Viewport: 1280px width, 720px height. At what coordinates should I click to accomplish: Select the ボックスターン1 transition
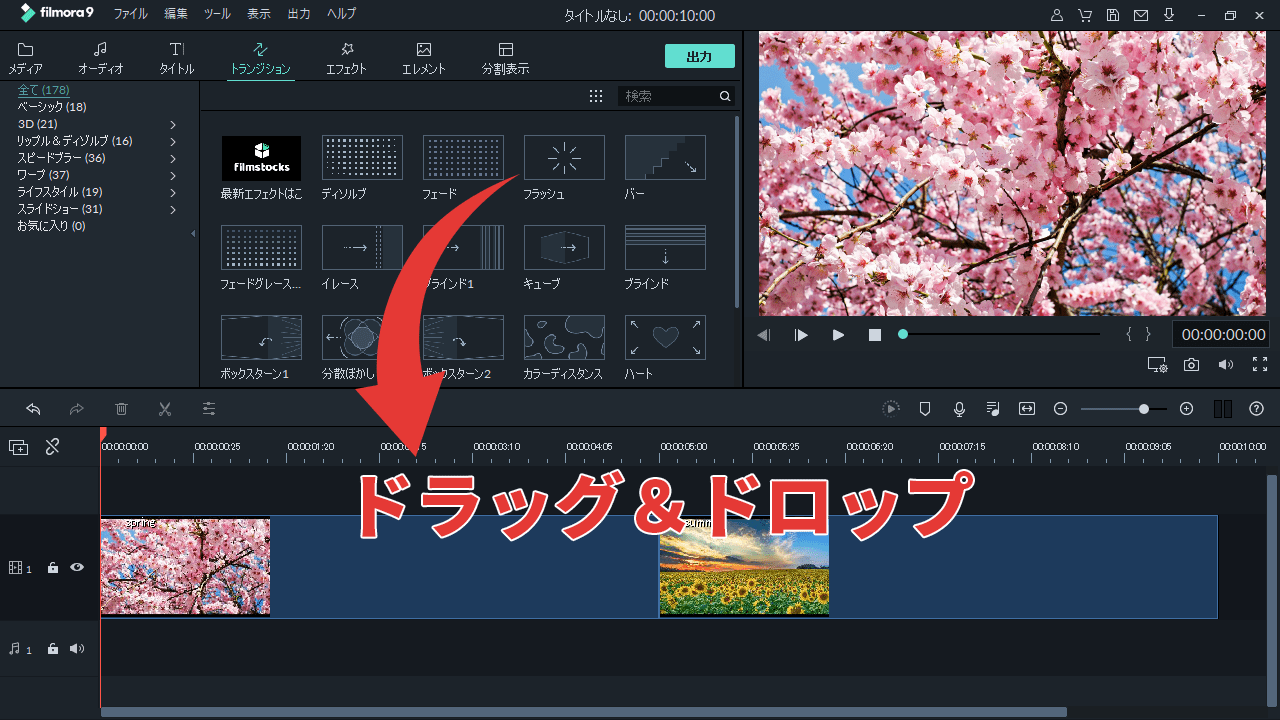pos(261,338)
